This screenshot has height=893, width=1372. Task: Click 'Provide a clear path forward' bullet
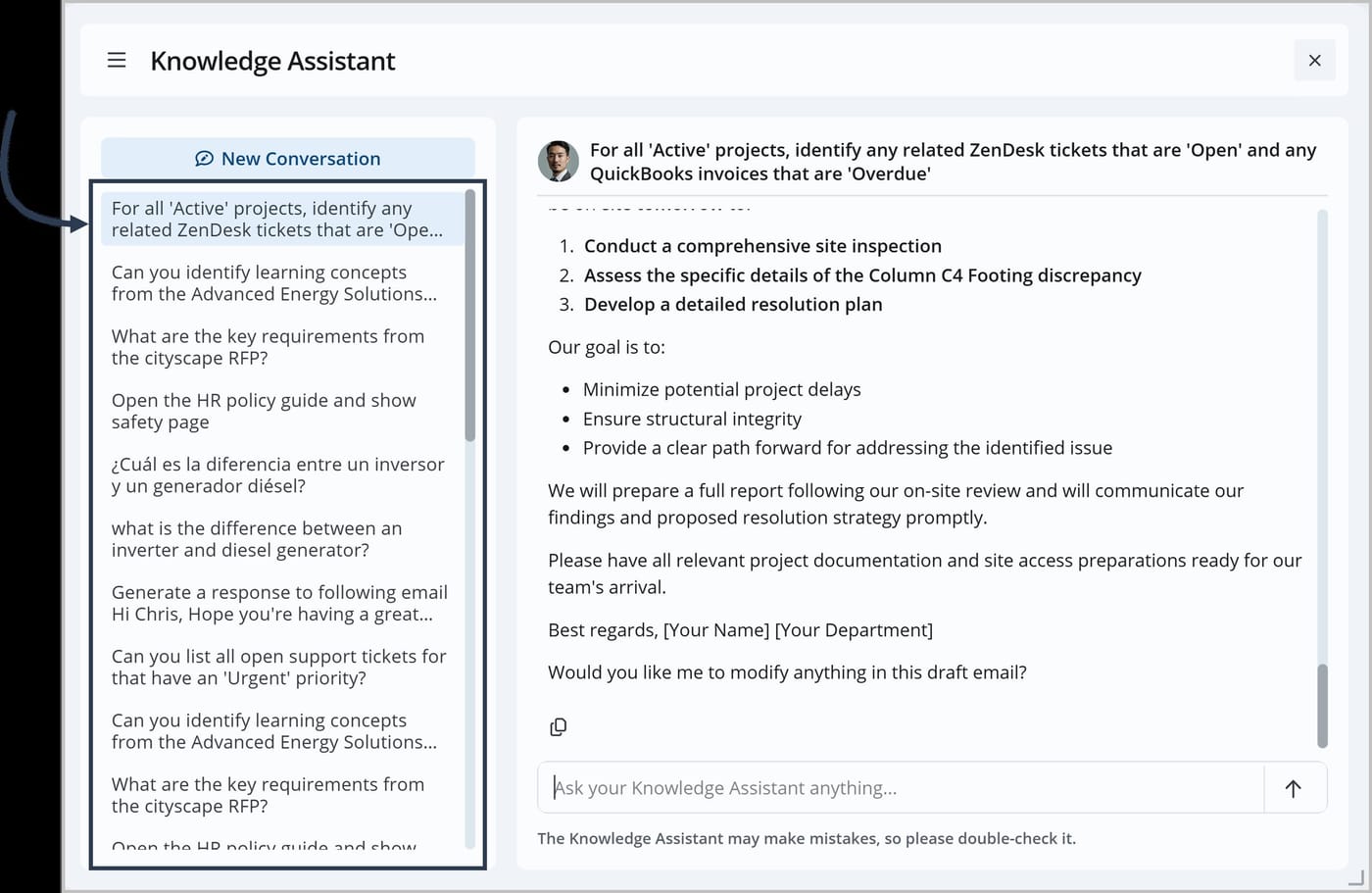(848, 448)
